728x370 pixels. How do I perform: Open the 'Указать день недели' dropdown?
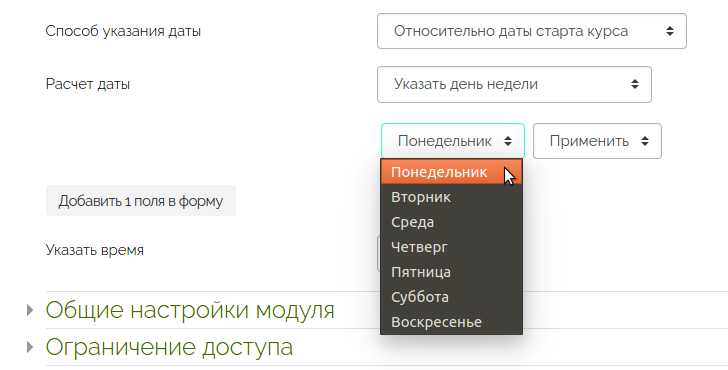pos(514,84)
